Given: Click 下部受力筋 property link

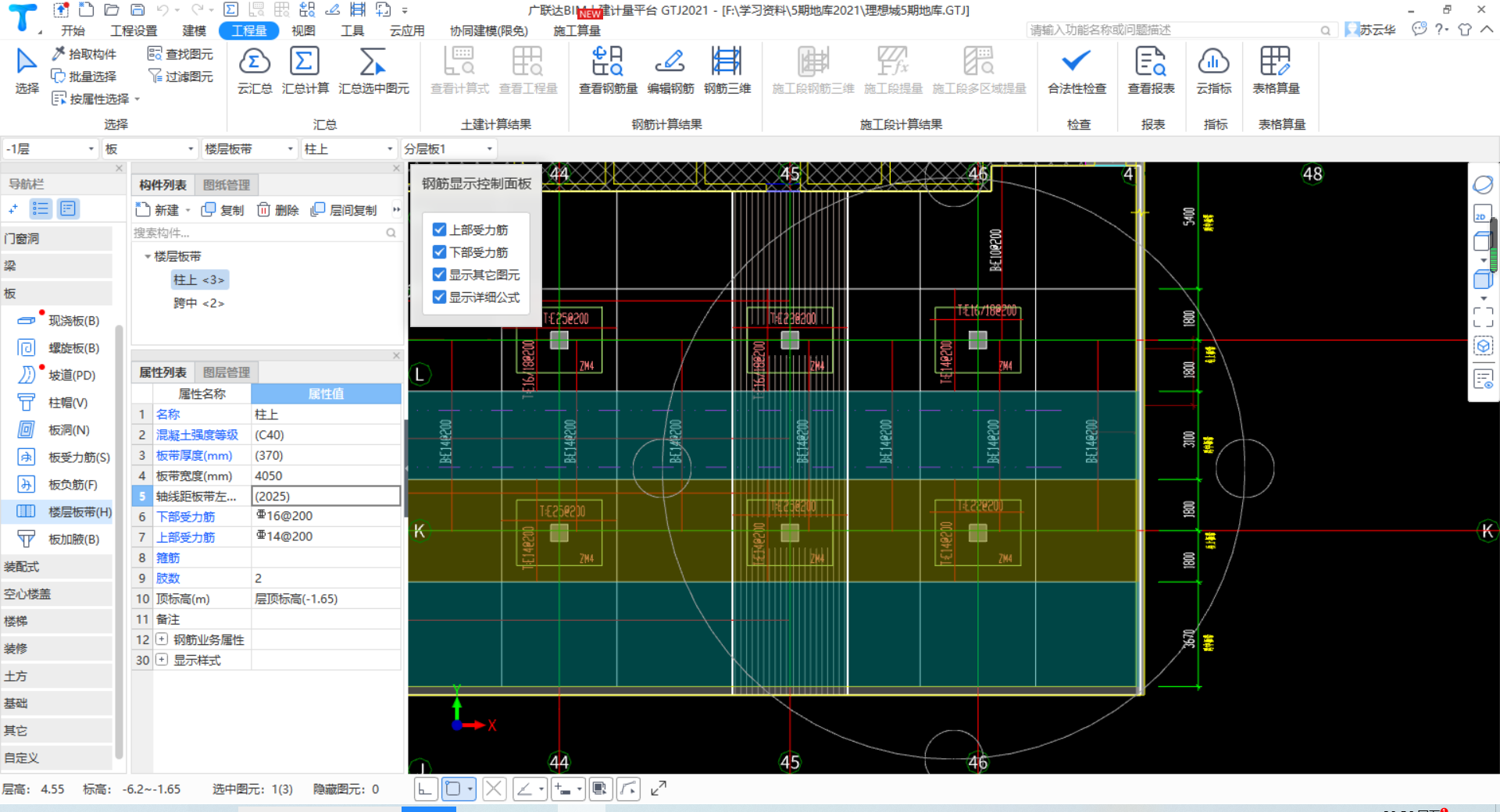Looking at the screenshot, I should point(185,516).
